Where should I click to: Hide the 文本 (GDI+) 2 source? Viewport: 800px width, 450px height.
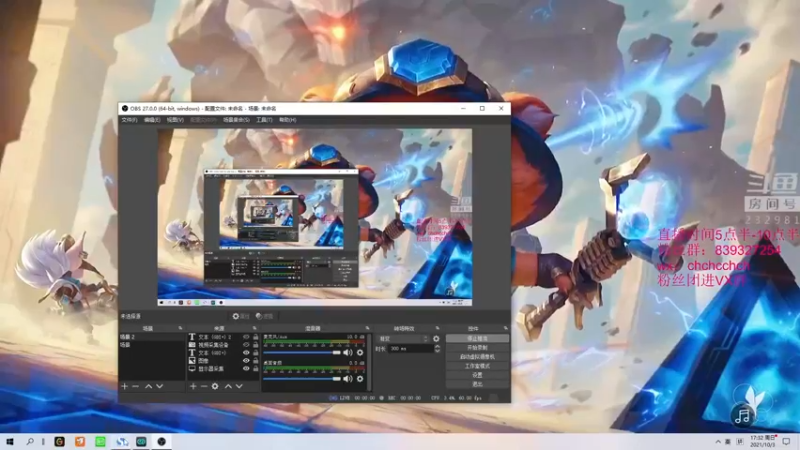246,337
